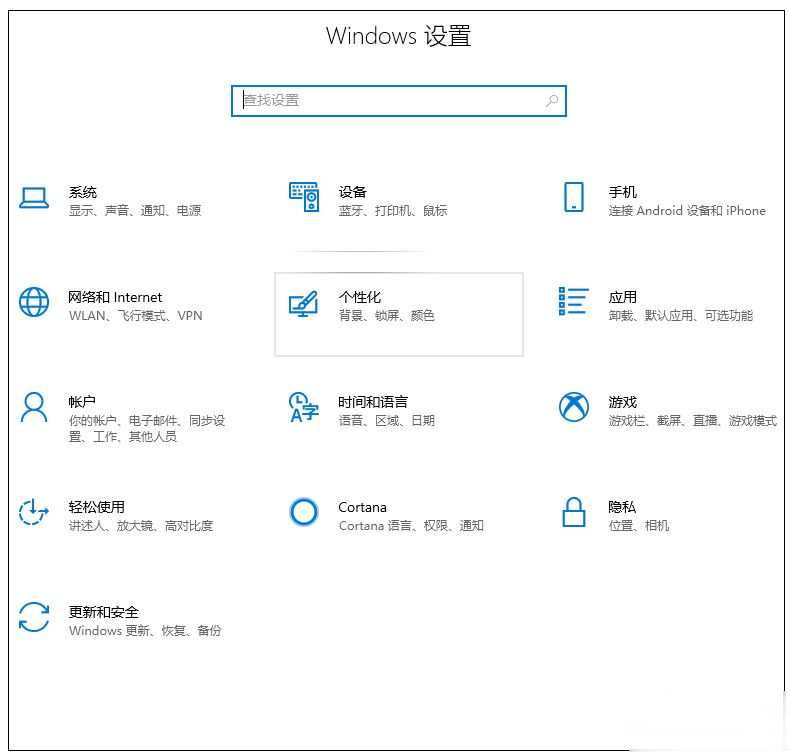Click the 隐私 padlock icon
Viewport: 790px width, 755px height.
click(574, 512)
